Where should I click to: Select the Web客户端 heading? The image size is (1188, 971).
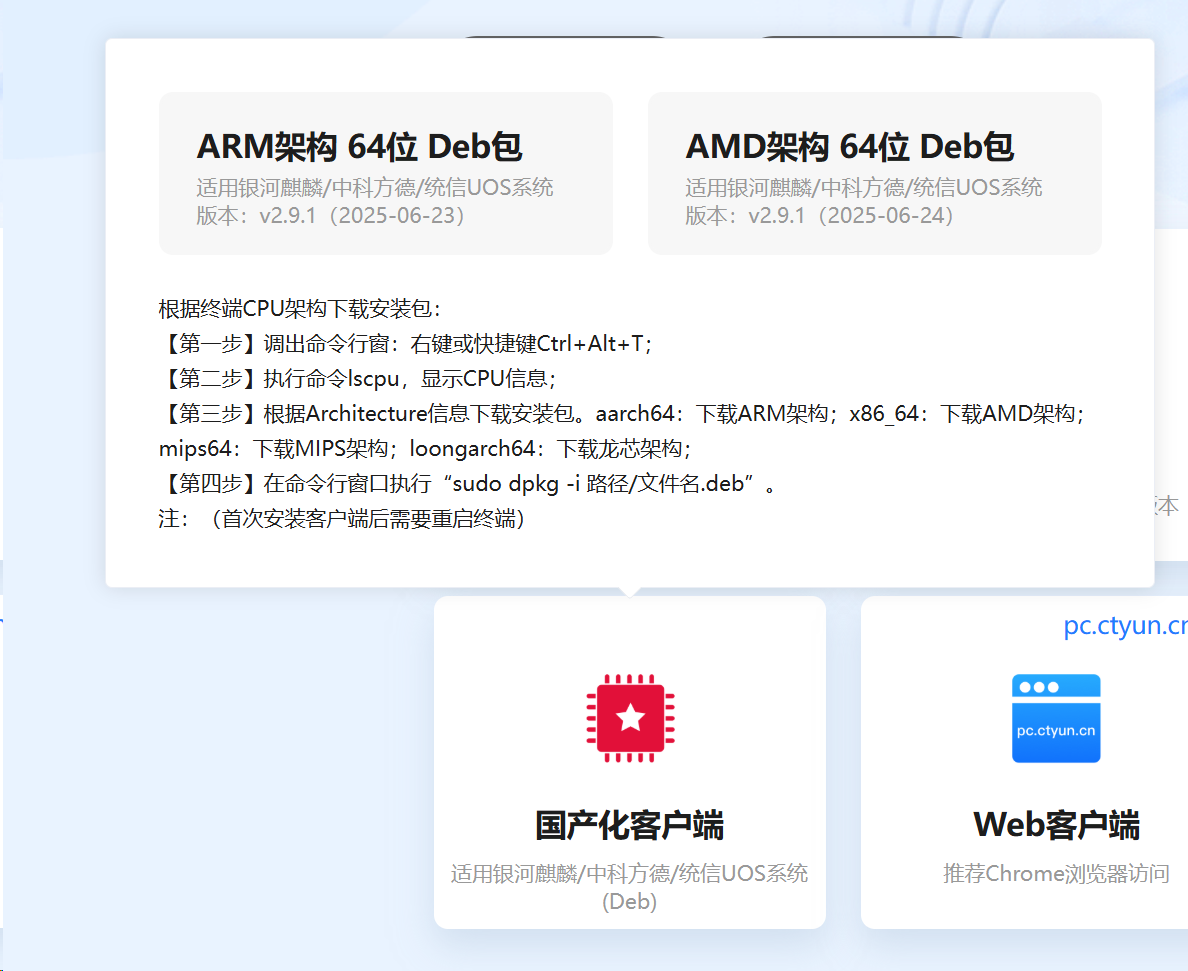1056,825
